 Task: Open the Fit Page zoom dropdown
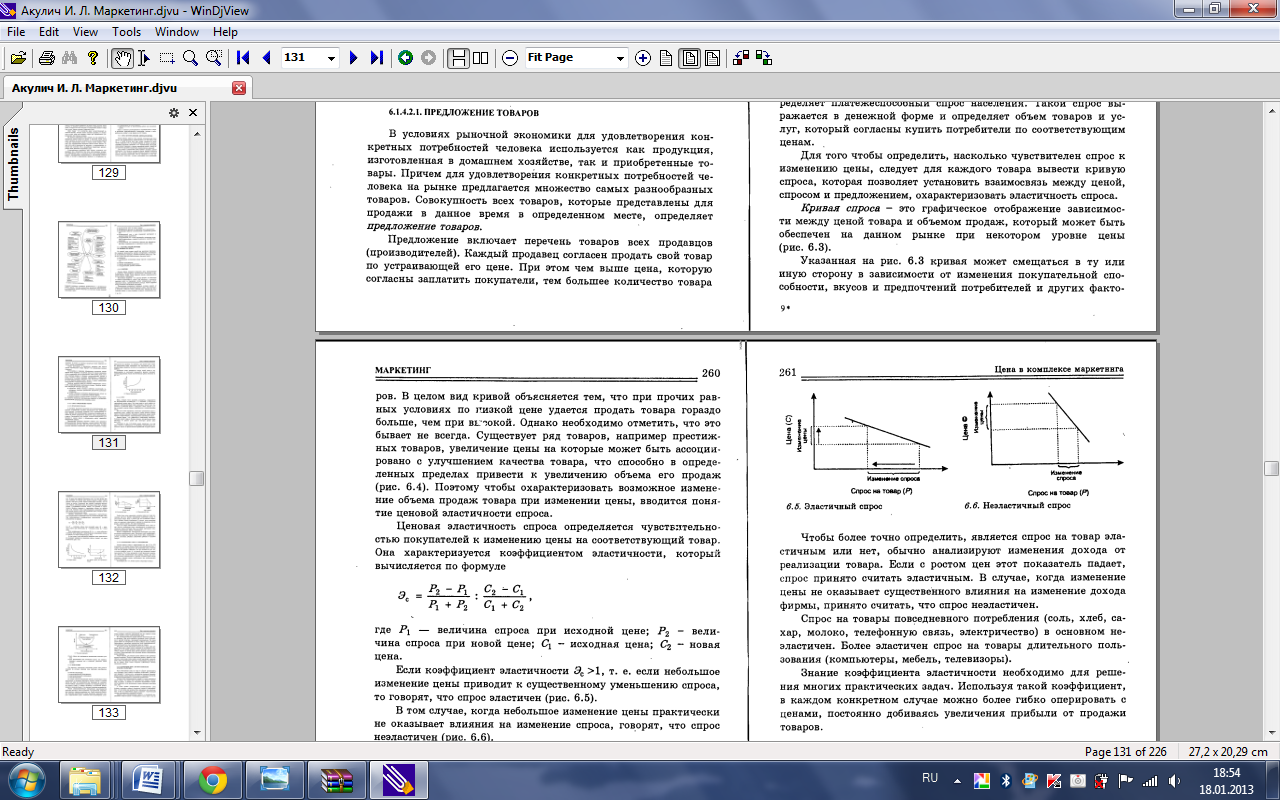(620, 58)
